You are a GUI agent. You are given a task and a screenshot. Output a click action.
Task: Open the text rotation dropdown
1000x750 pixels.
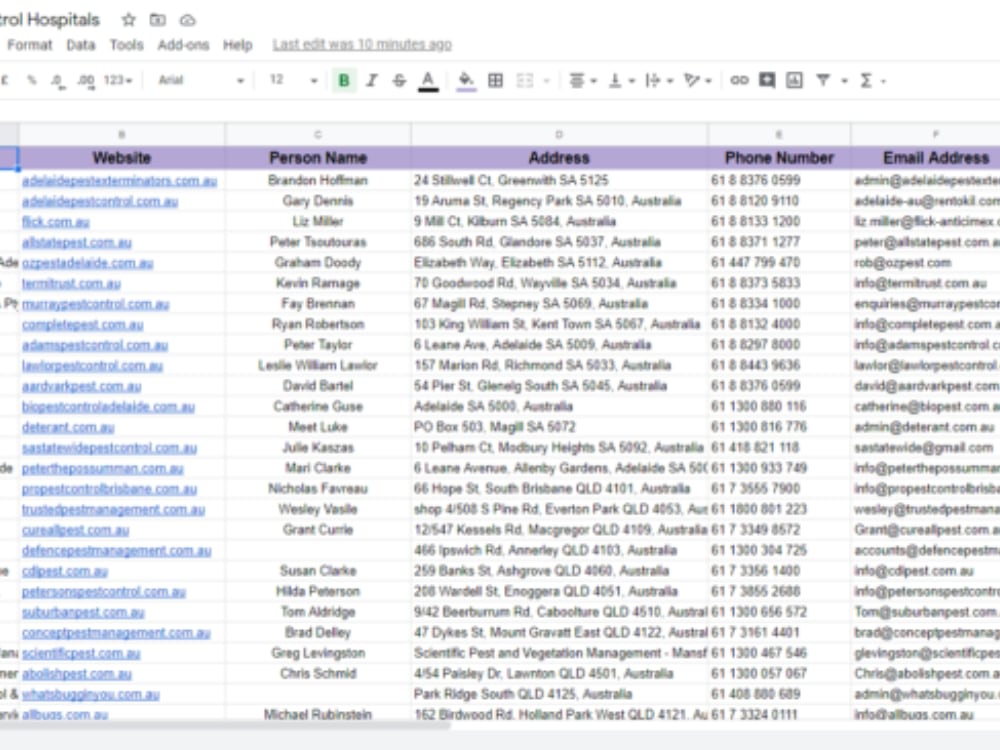697,80
